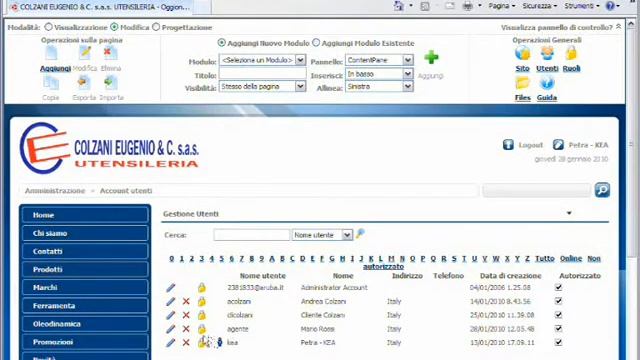Filter users by letter A
The height and width of the screenshot is (360, 640).
pos(272,258)
